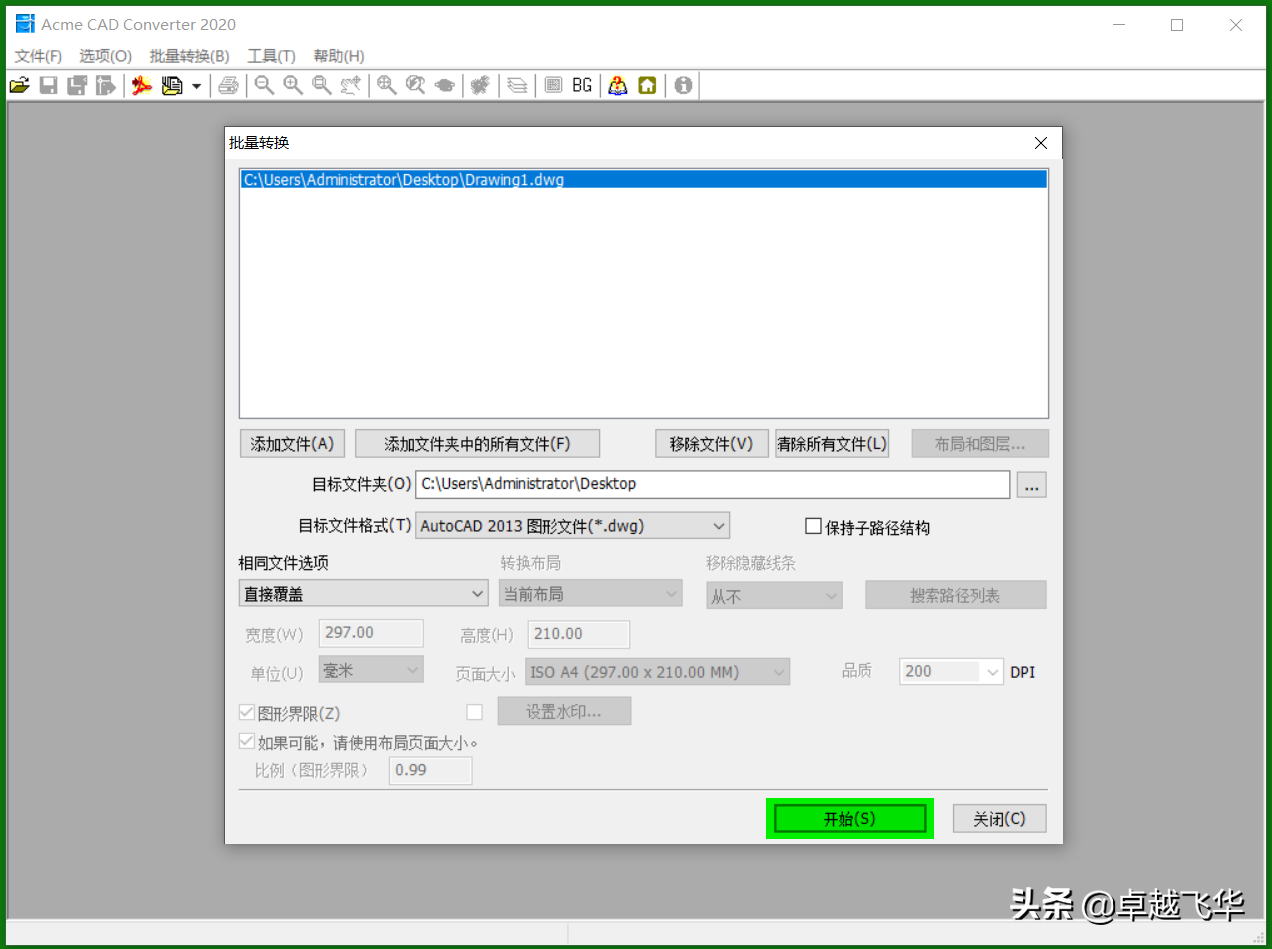Click the zoom extents magnifier icon
Image resolution: width=1272 pixels, height=949 pixels.
click(x=386, y=86)
